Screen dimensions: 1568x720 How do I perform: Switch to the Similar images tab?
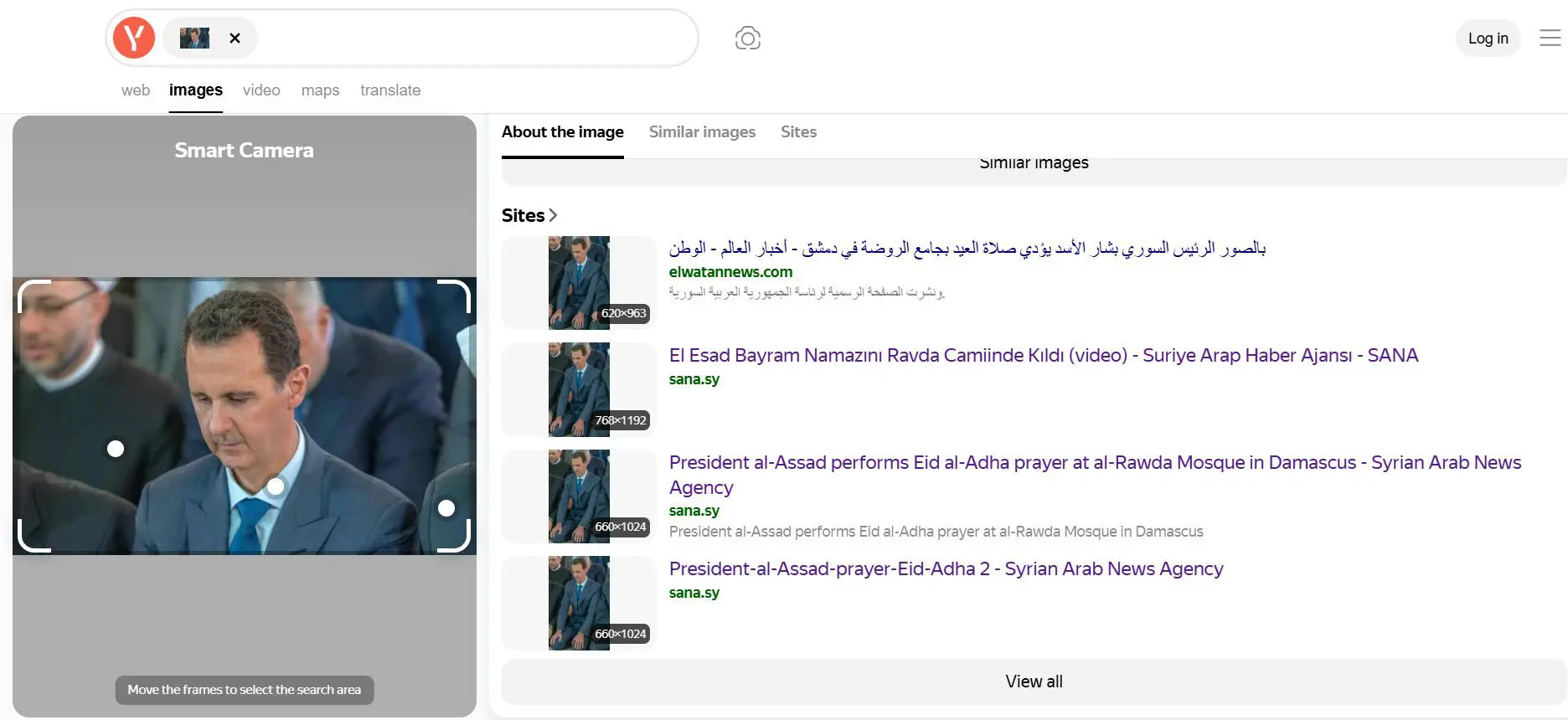tap(702, 131)
